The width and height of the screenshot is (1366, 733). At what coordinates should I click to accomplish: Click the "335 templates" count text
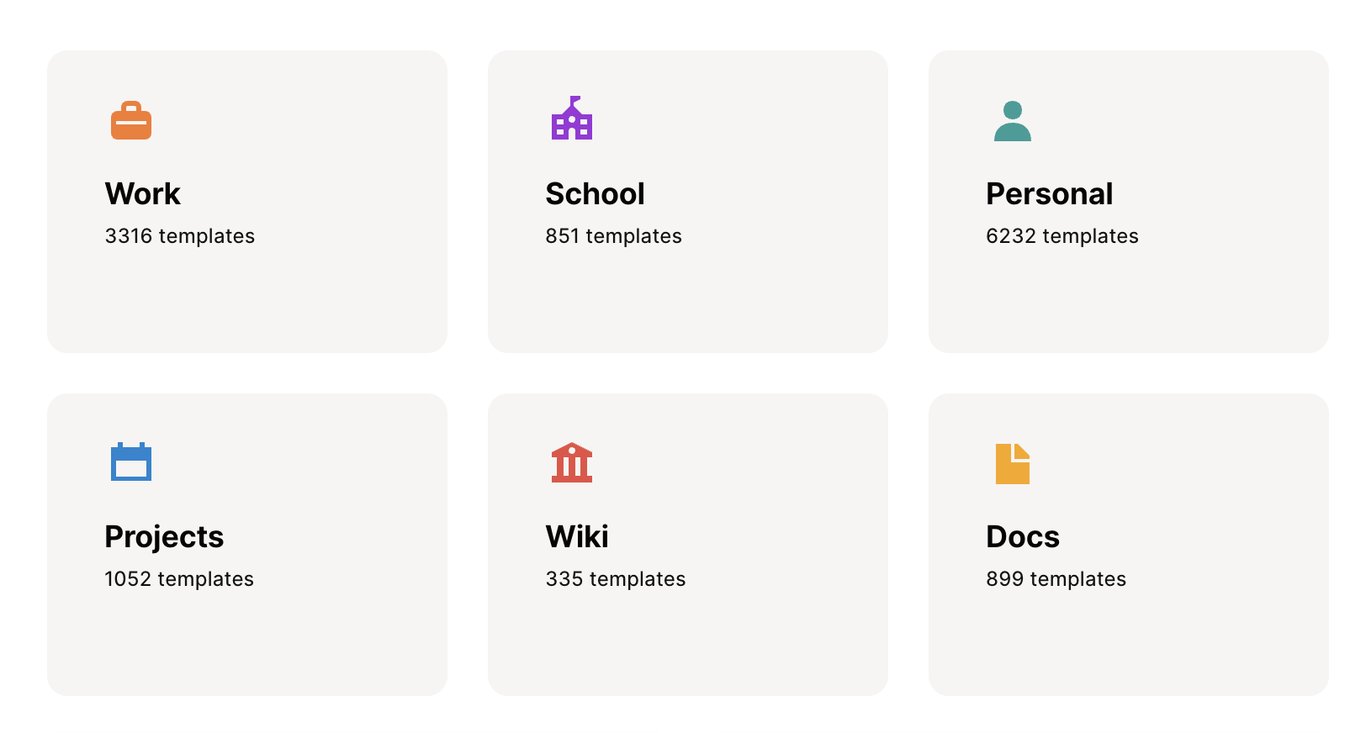615,579
